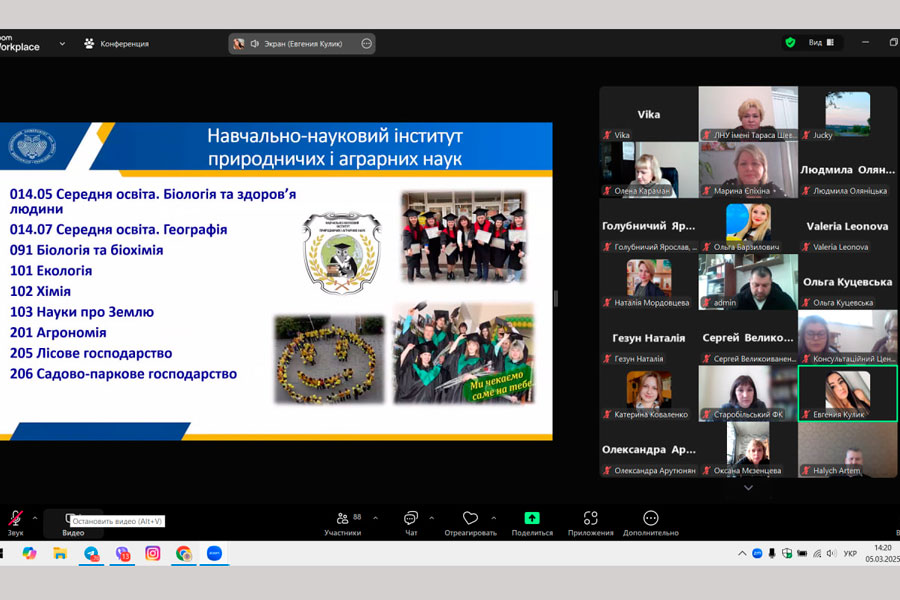Open Instagram from the Windows taskbar
This screenshot has width=900, height=600.
point(153,553)
